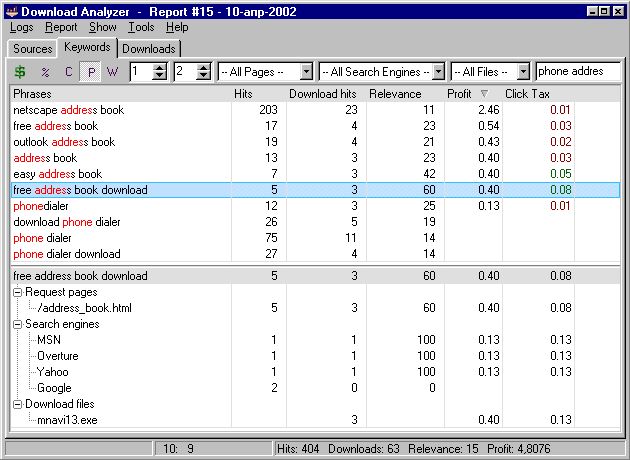Decrease the first spinner showing 1
This screenshot has height=460, width=630.
160,76
